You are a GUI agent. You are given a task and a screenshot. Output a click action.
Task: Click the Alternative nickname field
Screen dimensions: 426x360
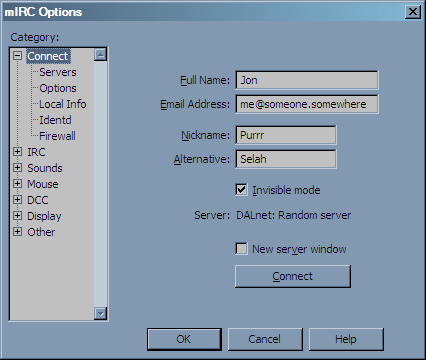click(286, 159)
